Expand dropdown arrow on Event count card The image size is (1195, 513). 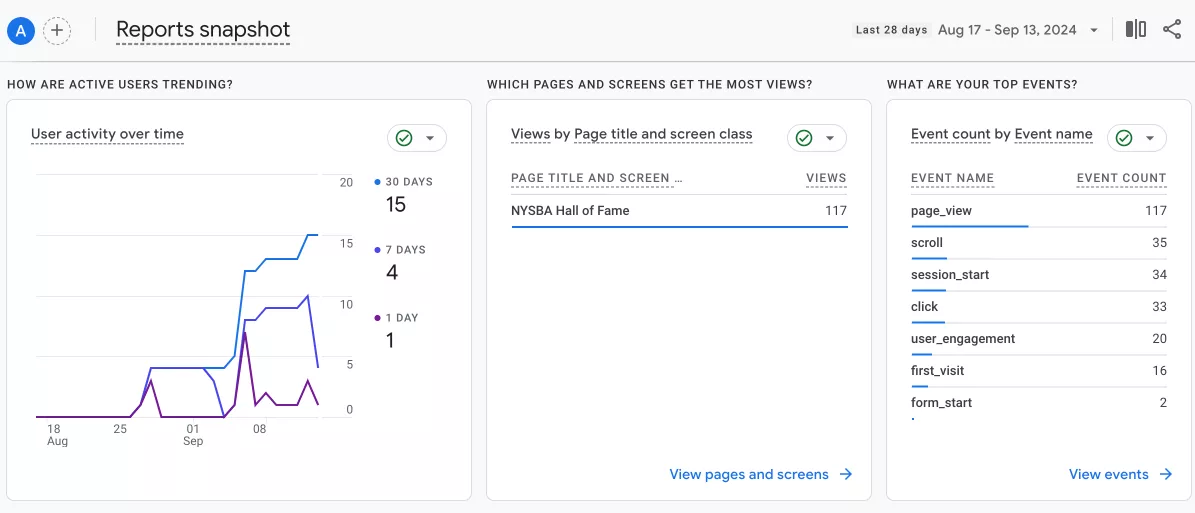(x=1150, y=138)
